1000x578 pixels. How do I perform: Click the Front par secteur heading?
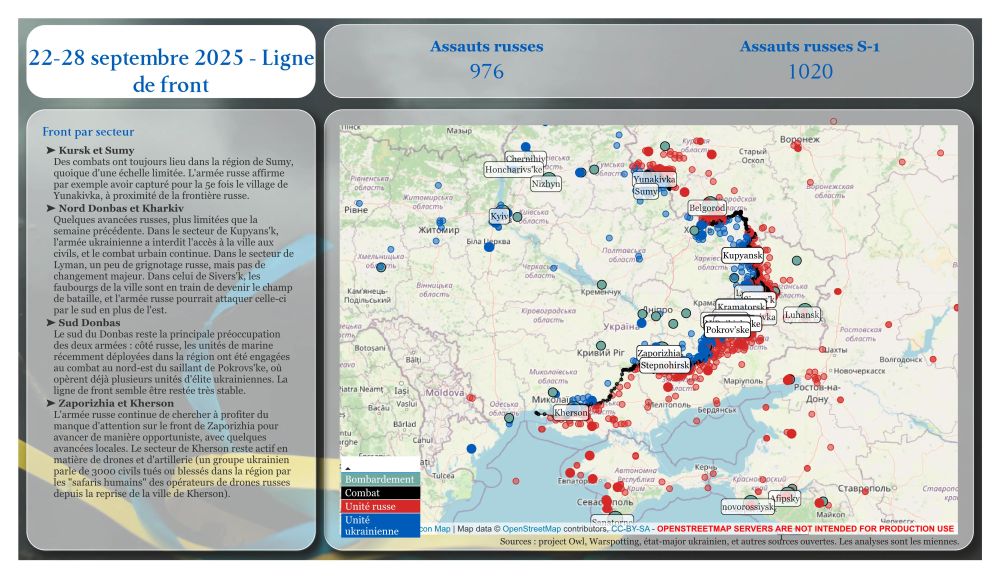(88, 132)
